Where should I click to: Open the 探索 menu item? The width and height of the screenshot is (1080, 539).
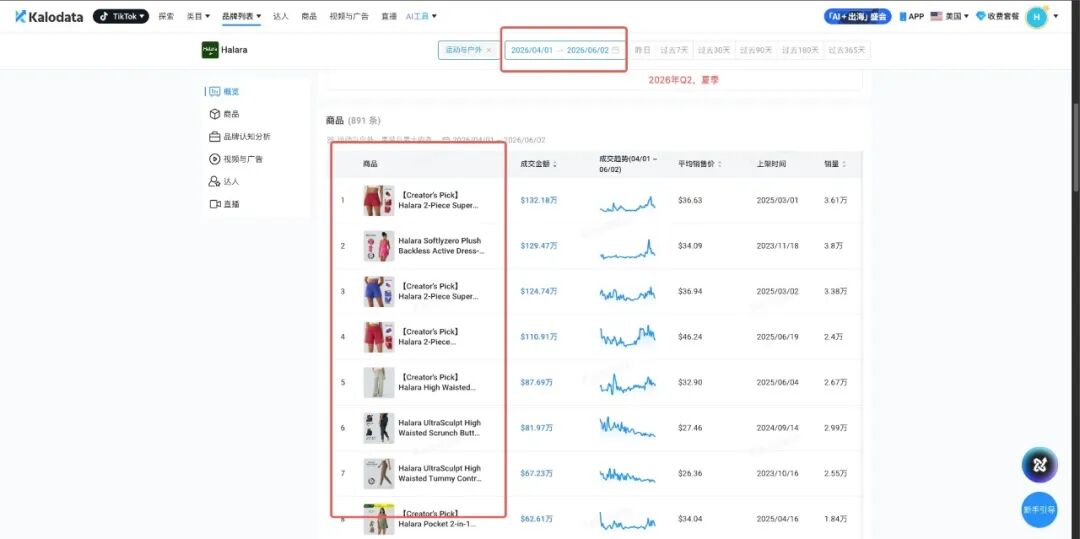[x=166, y=16]
